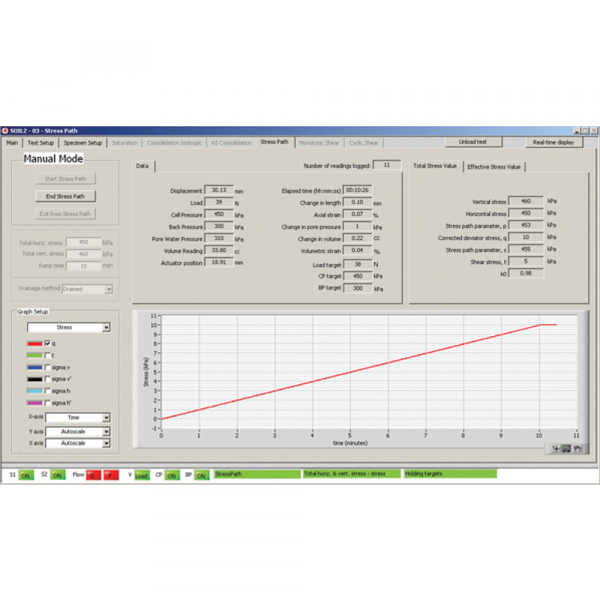Click the End Stress Path button
The width and height of the screenshot is (600, 600).
point(66,196)
